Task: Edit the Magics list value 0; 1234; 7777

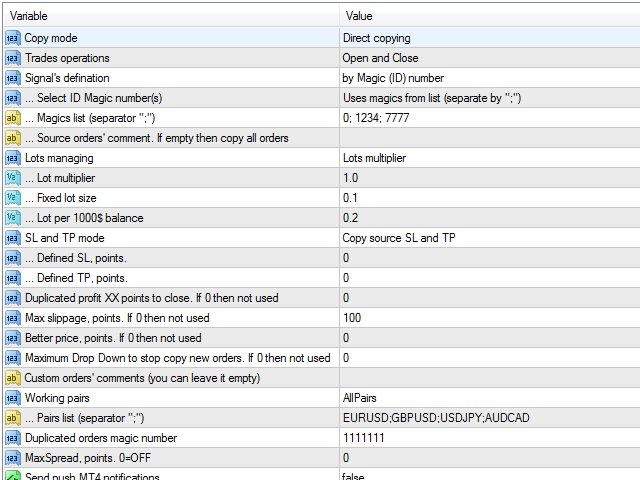Action: pyautogui.click(x=489, y=118)
